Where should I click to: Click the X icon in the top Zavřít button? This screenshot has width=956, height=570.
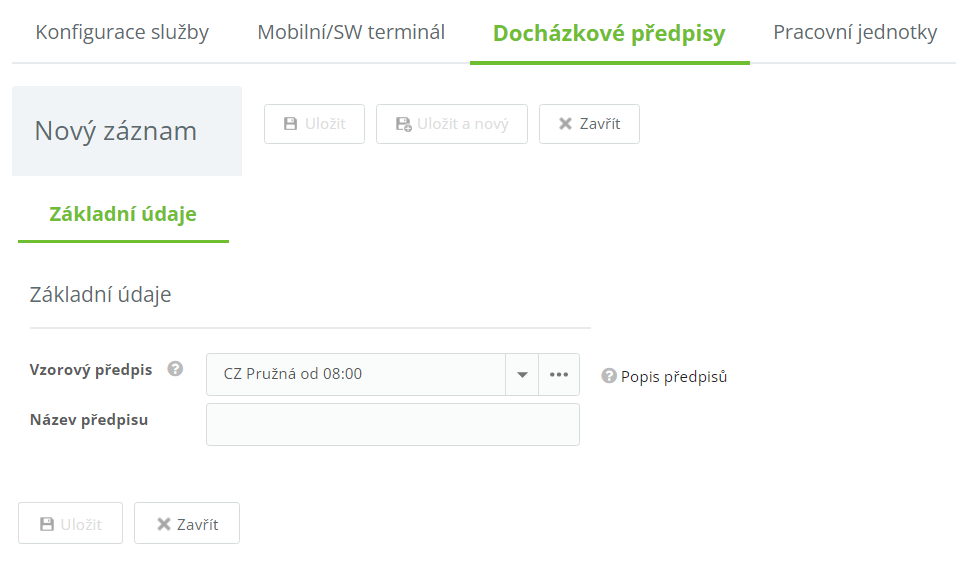pyautogui.click(x=565, y=124)
